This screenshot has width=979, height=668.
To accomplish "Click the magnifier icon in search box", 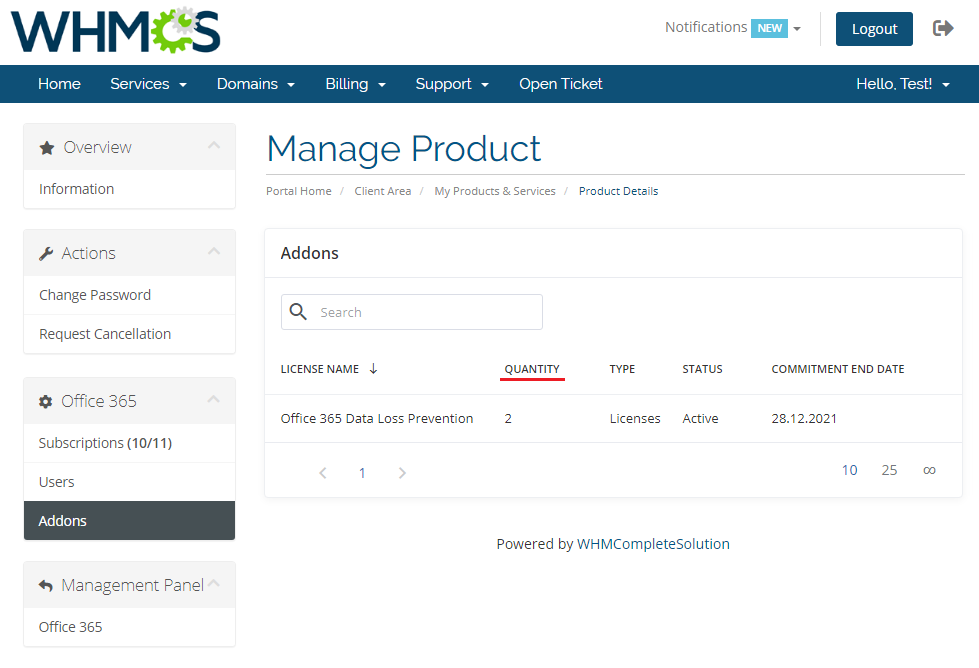I will (298, 312).
